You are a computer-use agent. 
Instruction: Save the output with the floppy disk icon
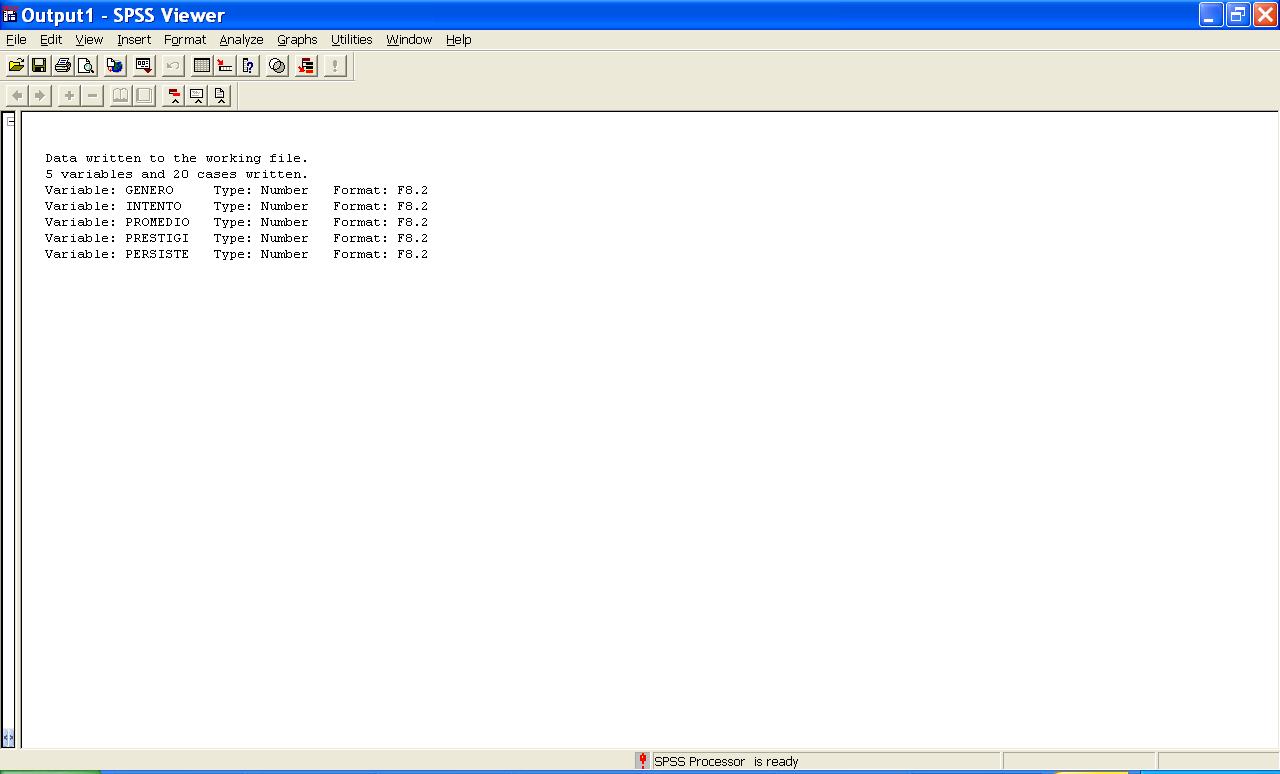tap(39, 66)
